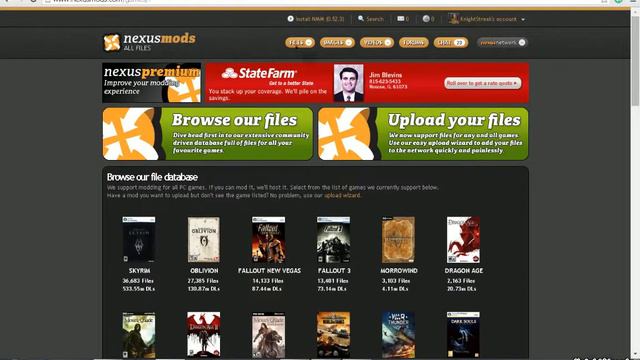Click the MORROWIND title text
Screen dimensions: 640x360
(399, 271)
